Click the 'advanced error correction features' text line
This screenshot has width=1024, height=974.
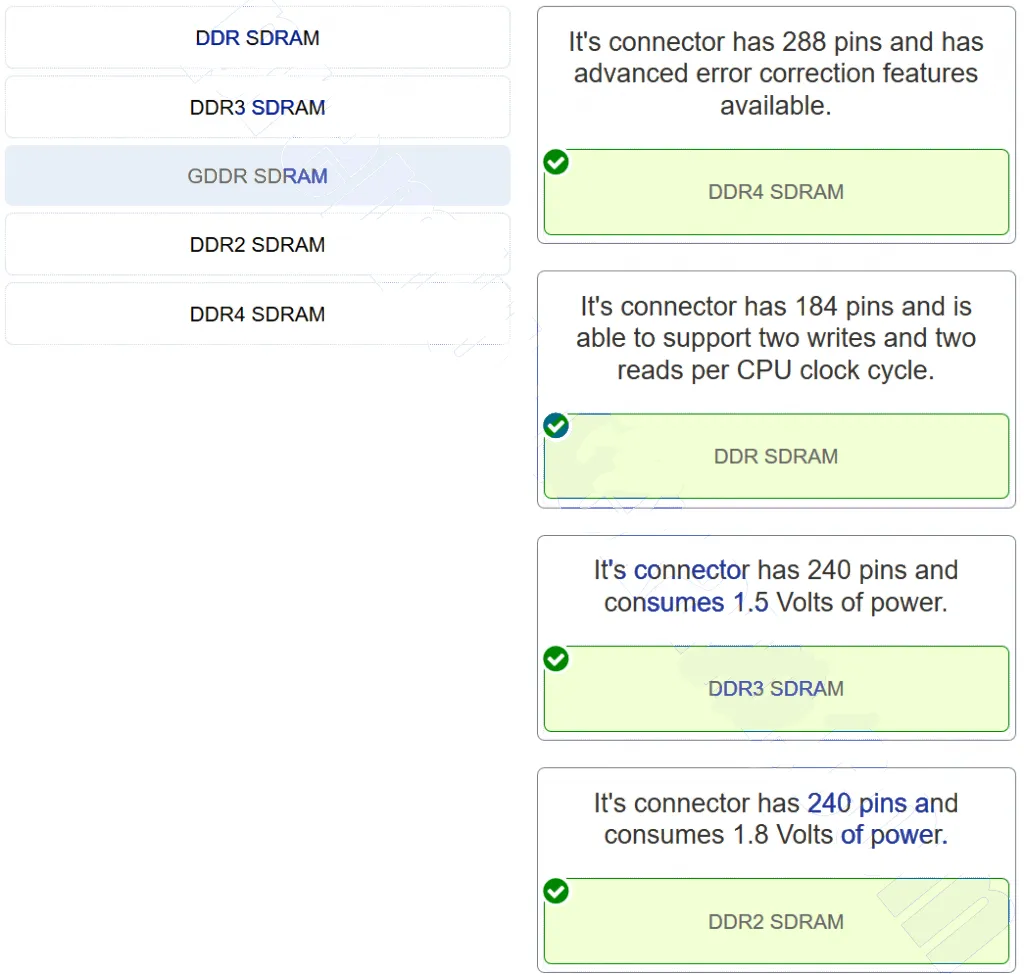coord(776,73)
